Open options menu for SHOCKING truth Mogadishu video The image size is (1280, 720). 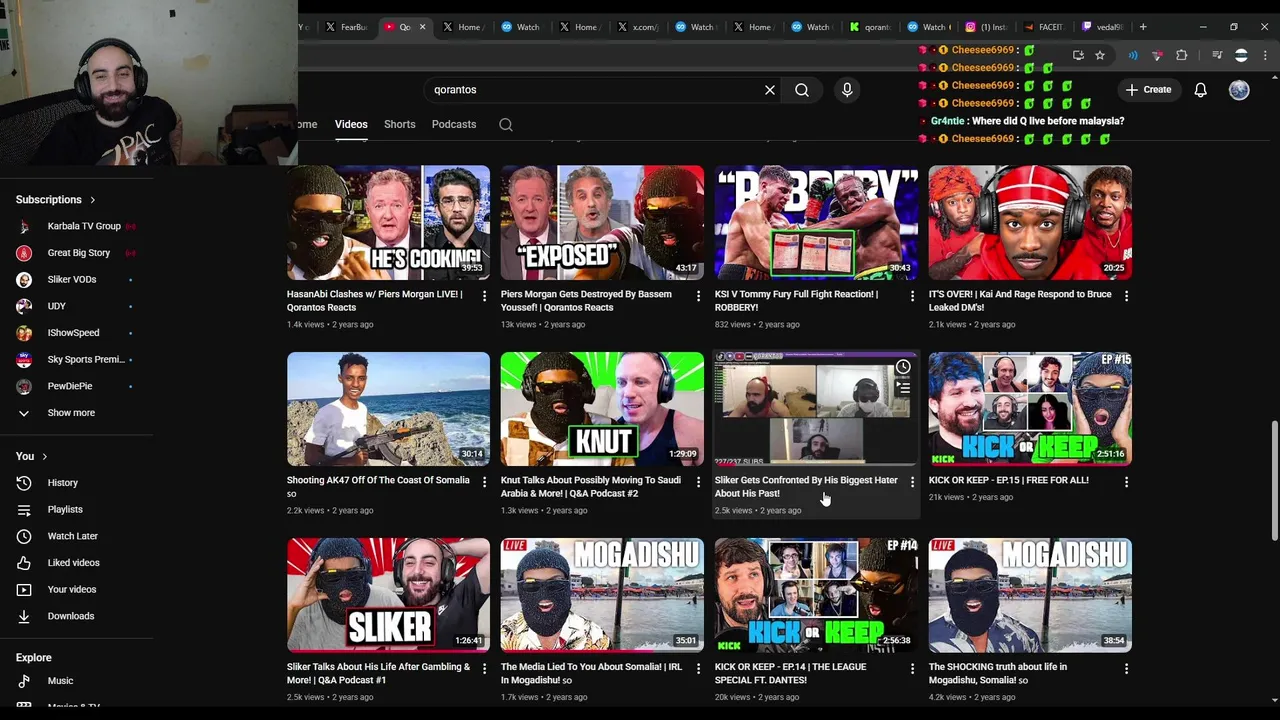click(1126, 668)
